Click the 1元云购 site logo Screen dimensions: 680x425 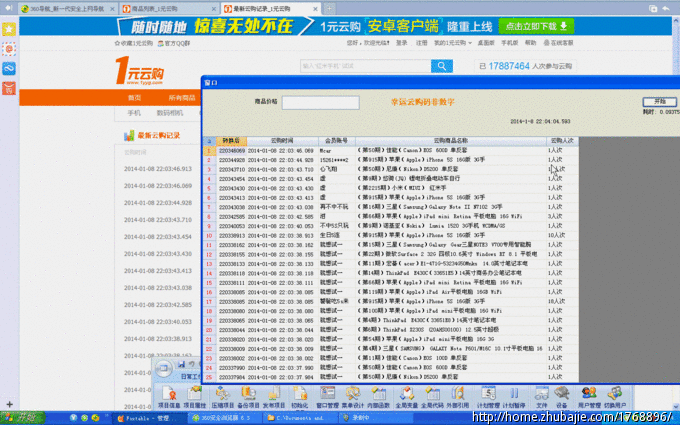point(139,71)
